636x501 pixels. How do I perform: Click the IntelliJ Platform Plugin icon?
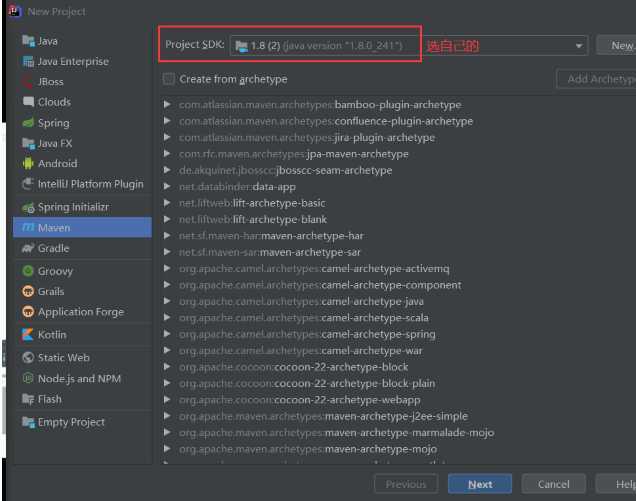click(x=28, y=184)
